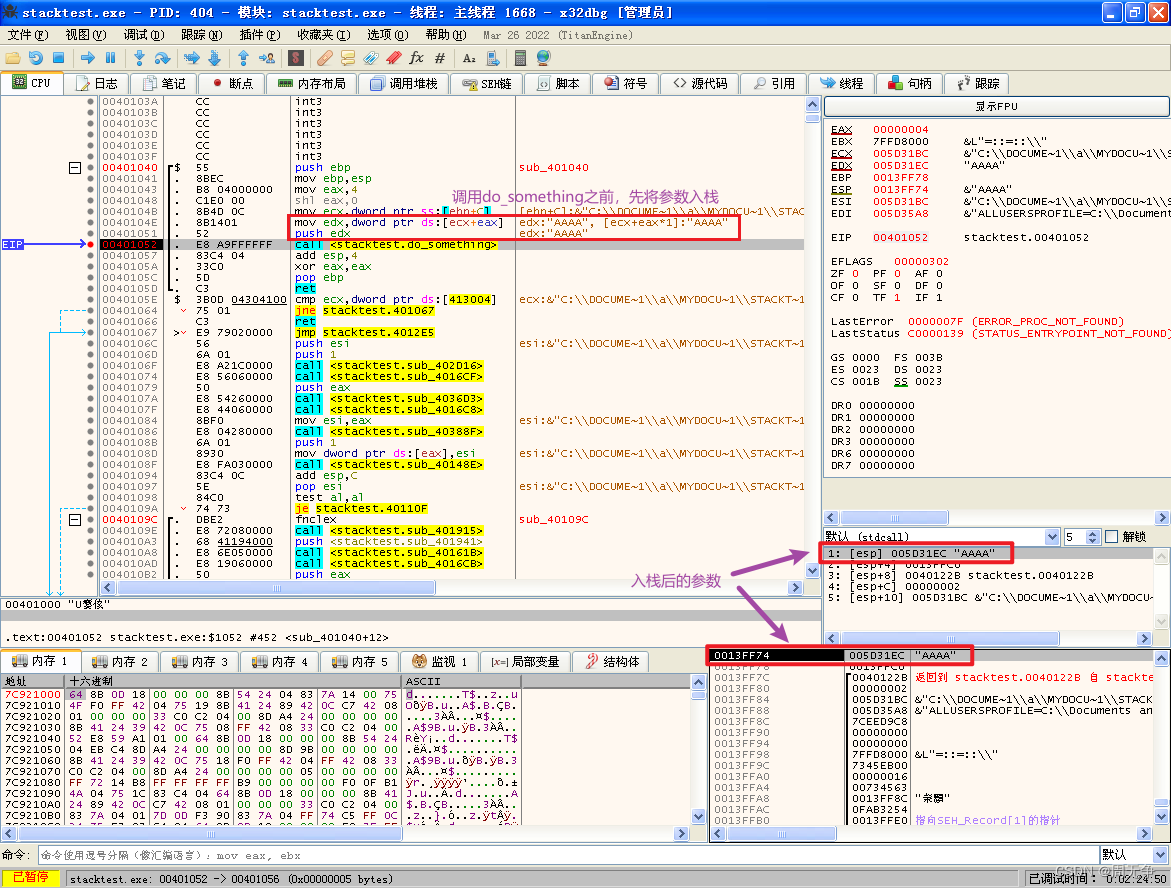Open the 局部变量 tab
The height and width of the screenshot is (888, 1171).
pos(525,662)
